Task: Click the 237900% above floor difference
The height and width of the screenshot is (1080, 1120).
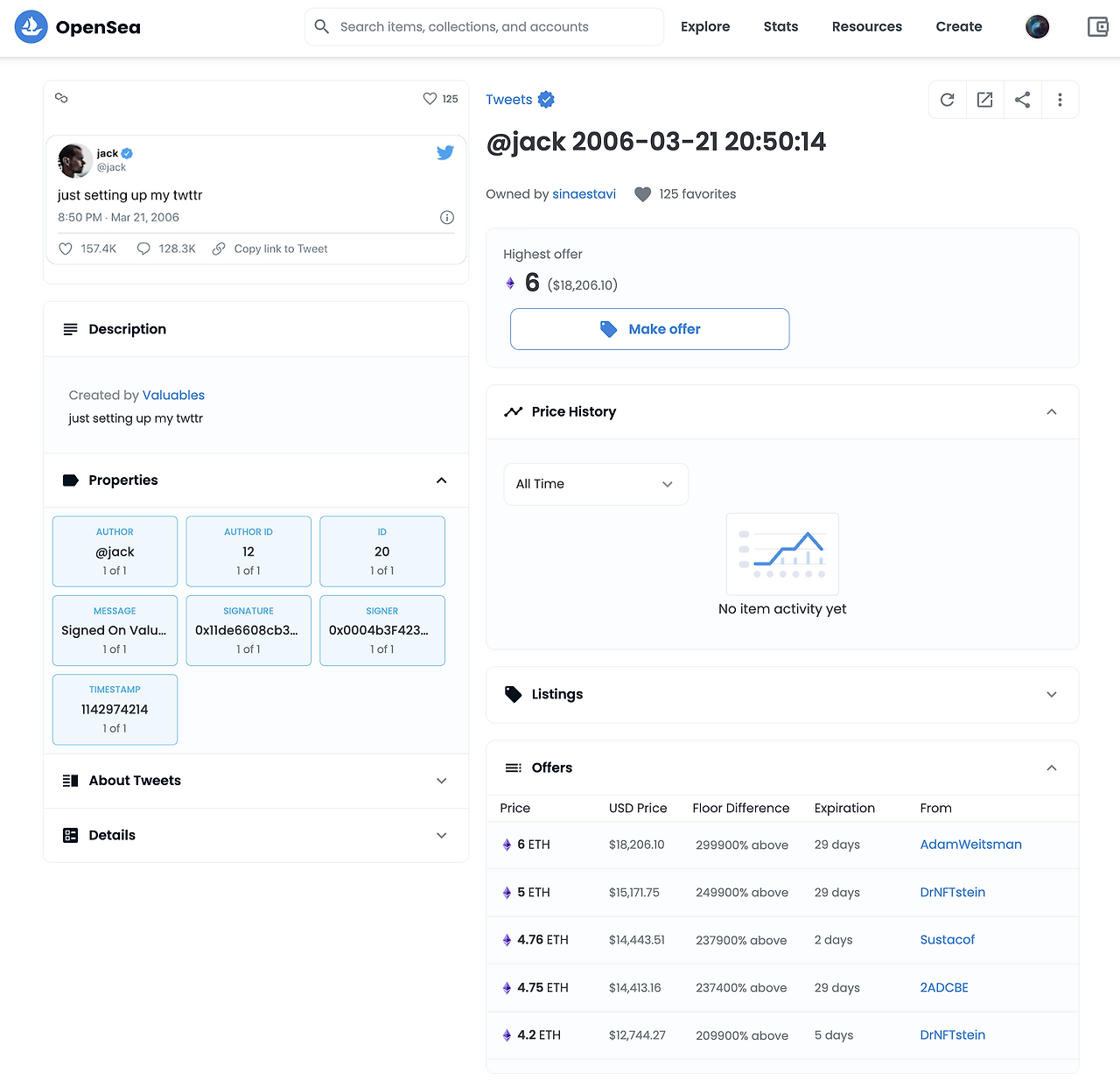Action: point(741,940)
